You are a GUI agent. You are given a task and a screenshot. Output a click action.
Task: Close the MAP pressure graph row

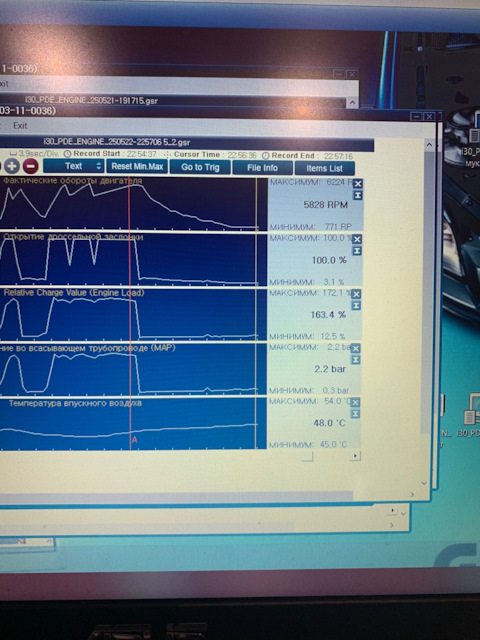click(x=356, y=348)
